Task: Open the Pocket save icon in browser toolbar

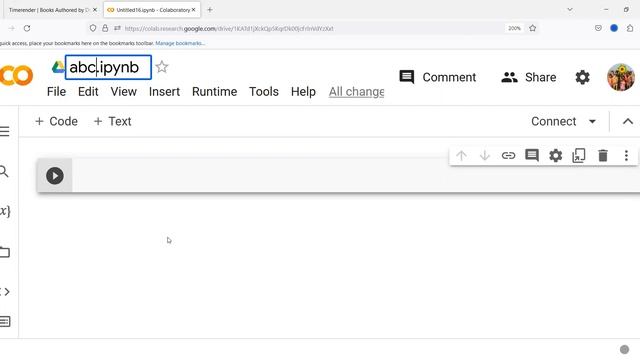Action: (598, 28)
